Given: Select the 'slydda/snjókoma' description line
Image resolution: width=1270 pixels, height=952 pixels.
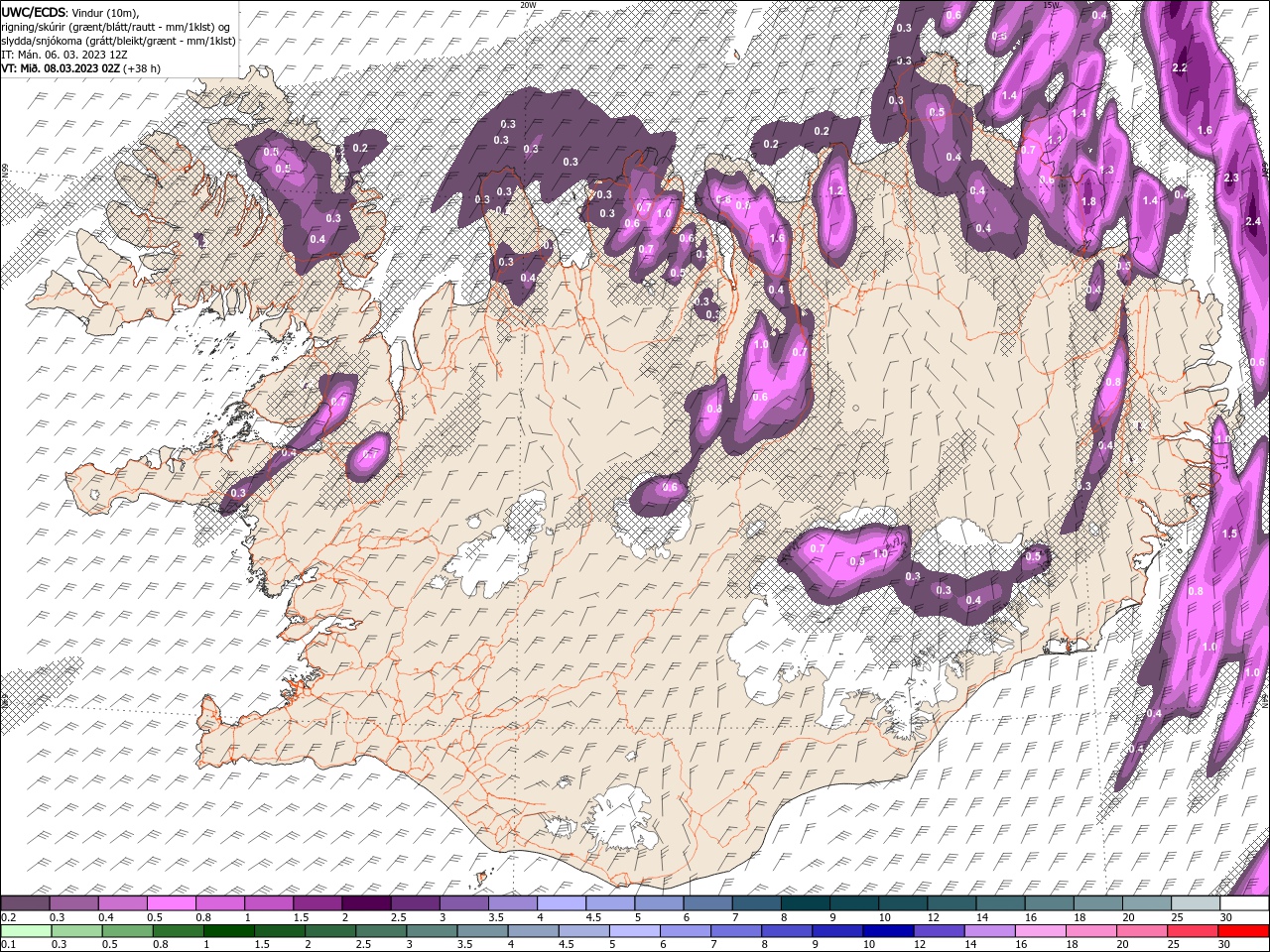Looking at the screenshot, I should pyautogui.click(x=118, y=41).
